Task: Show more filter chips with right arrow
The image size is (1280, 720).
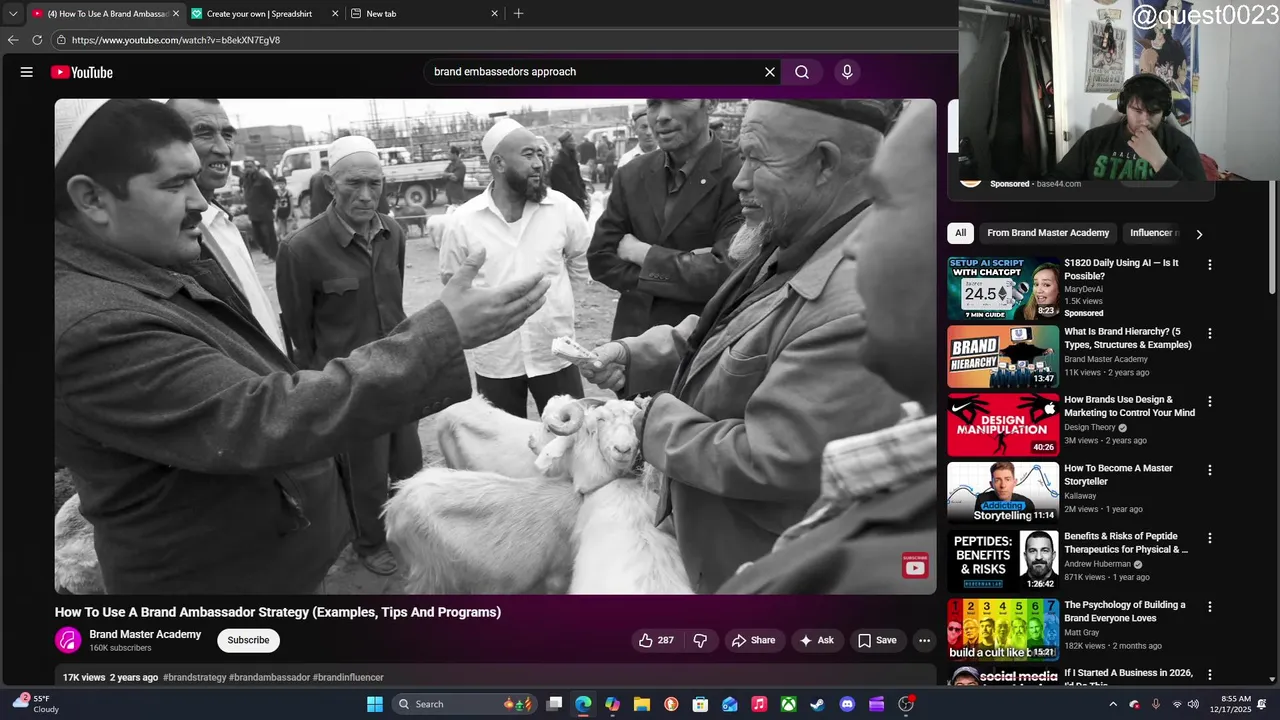Action: click(1199, 234)
